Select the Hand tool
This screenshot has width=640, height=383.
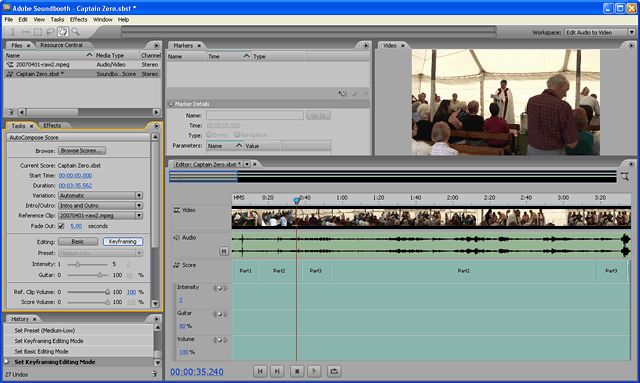point(62,31)
